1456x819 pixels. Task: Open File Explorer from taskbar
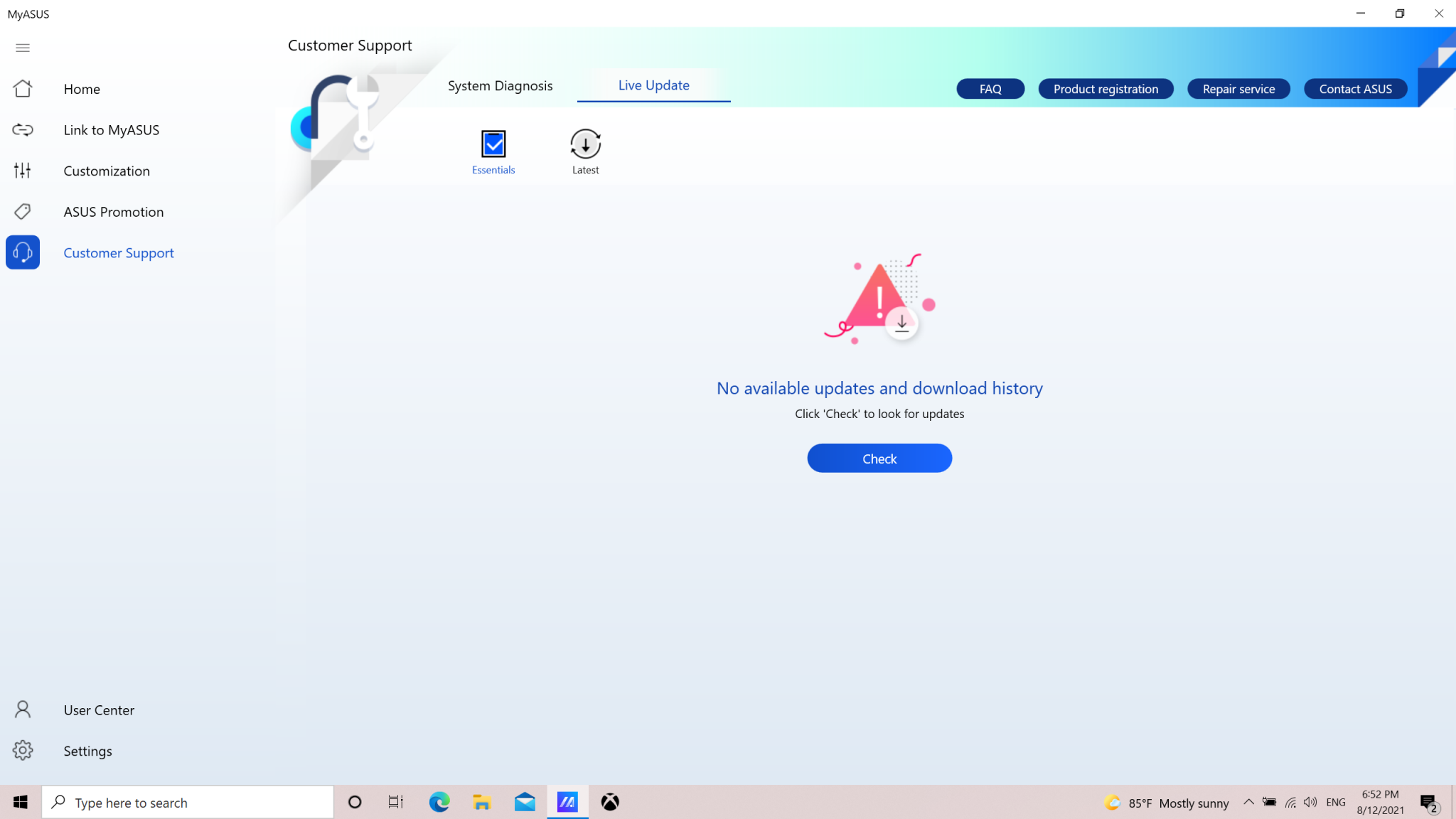482,802
